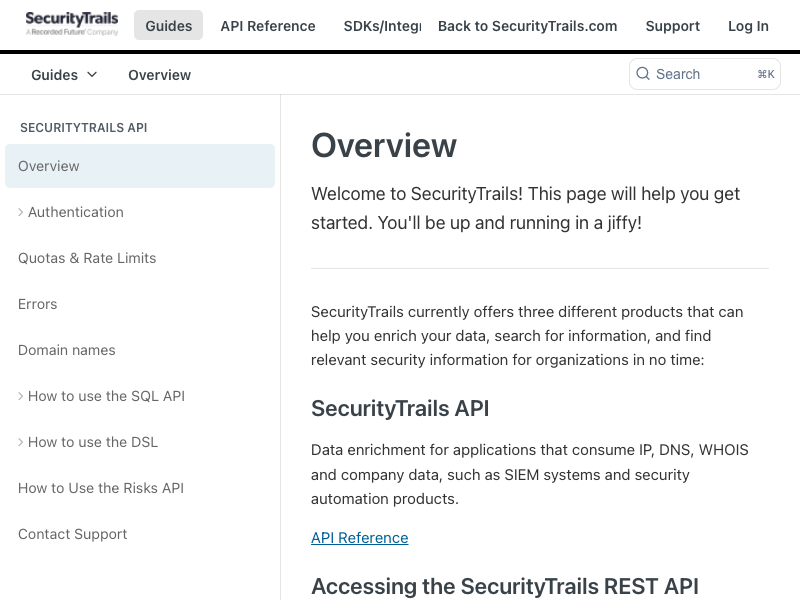800x600 pixels.
Task: Focus the Search field
Action: tap(705, 74)
